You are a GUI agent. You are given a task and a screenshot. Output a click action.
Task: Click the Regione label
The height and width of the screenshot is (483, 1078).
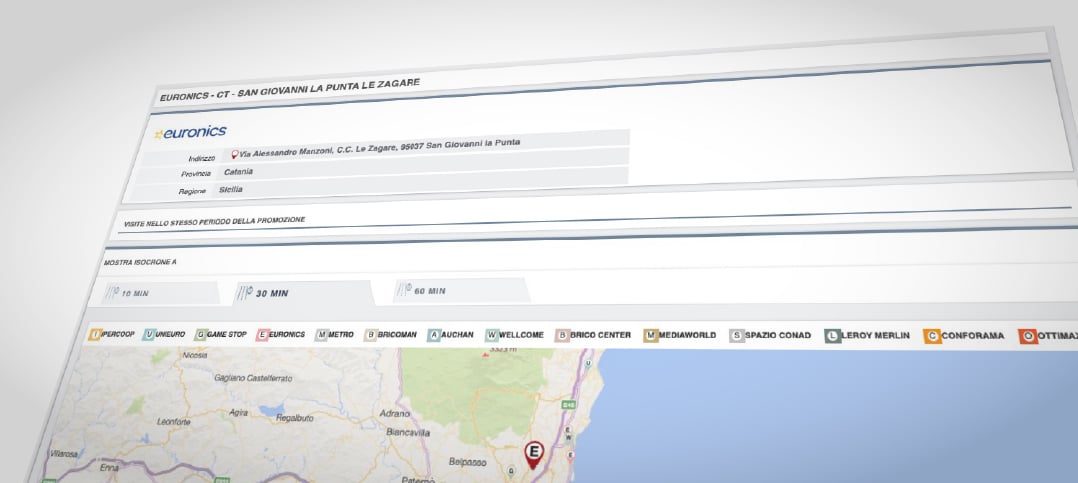[x=192, y=192]
